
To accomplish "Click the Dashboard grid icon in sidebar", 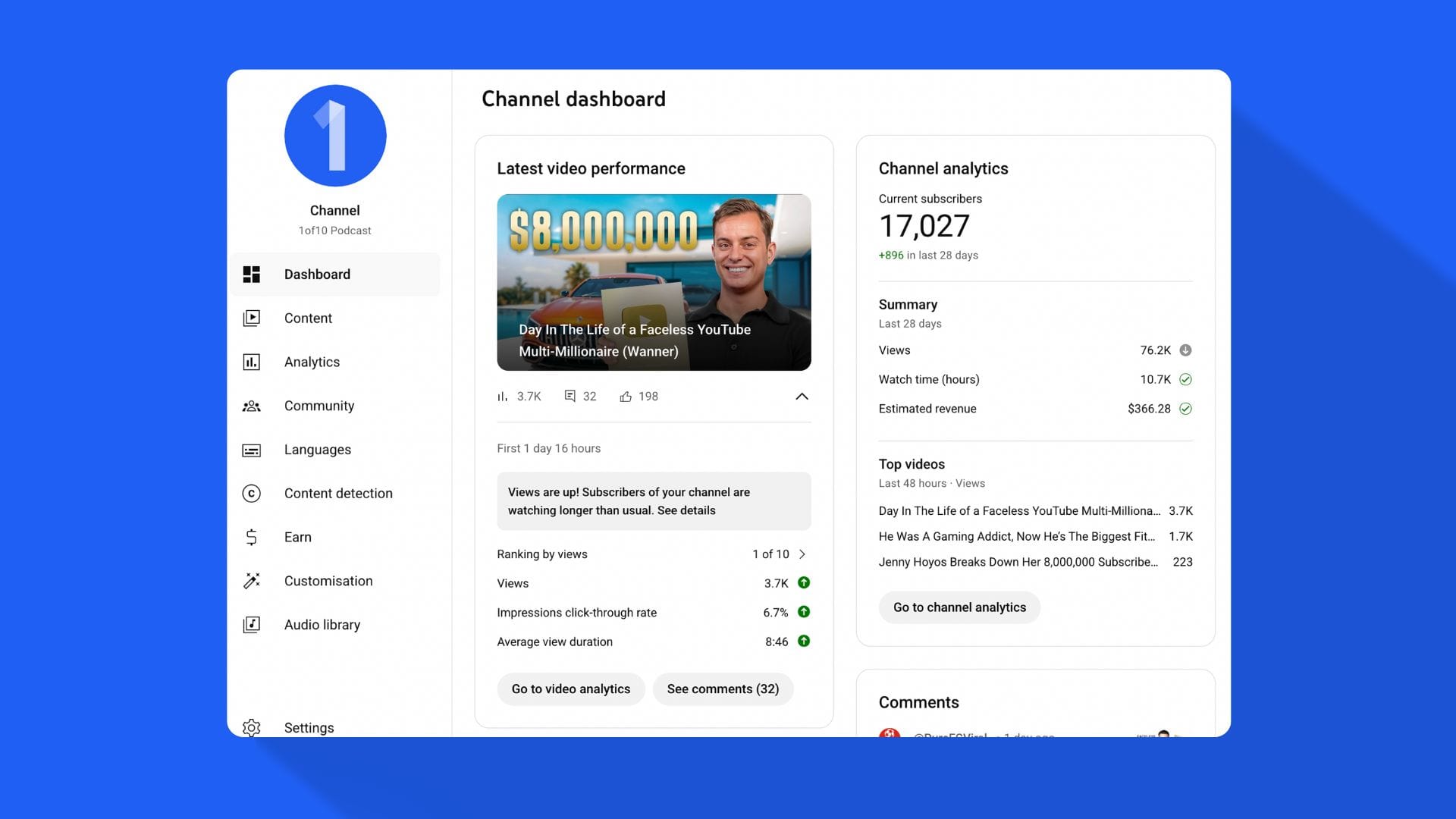I will tap(251, 275).
